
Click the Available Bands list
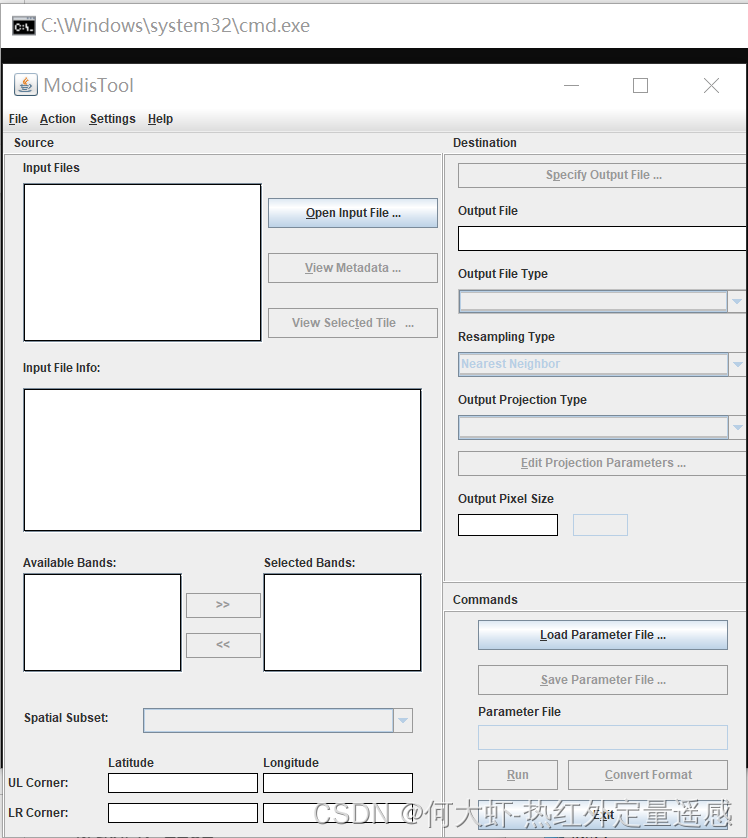(x=103, y=623)
